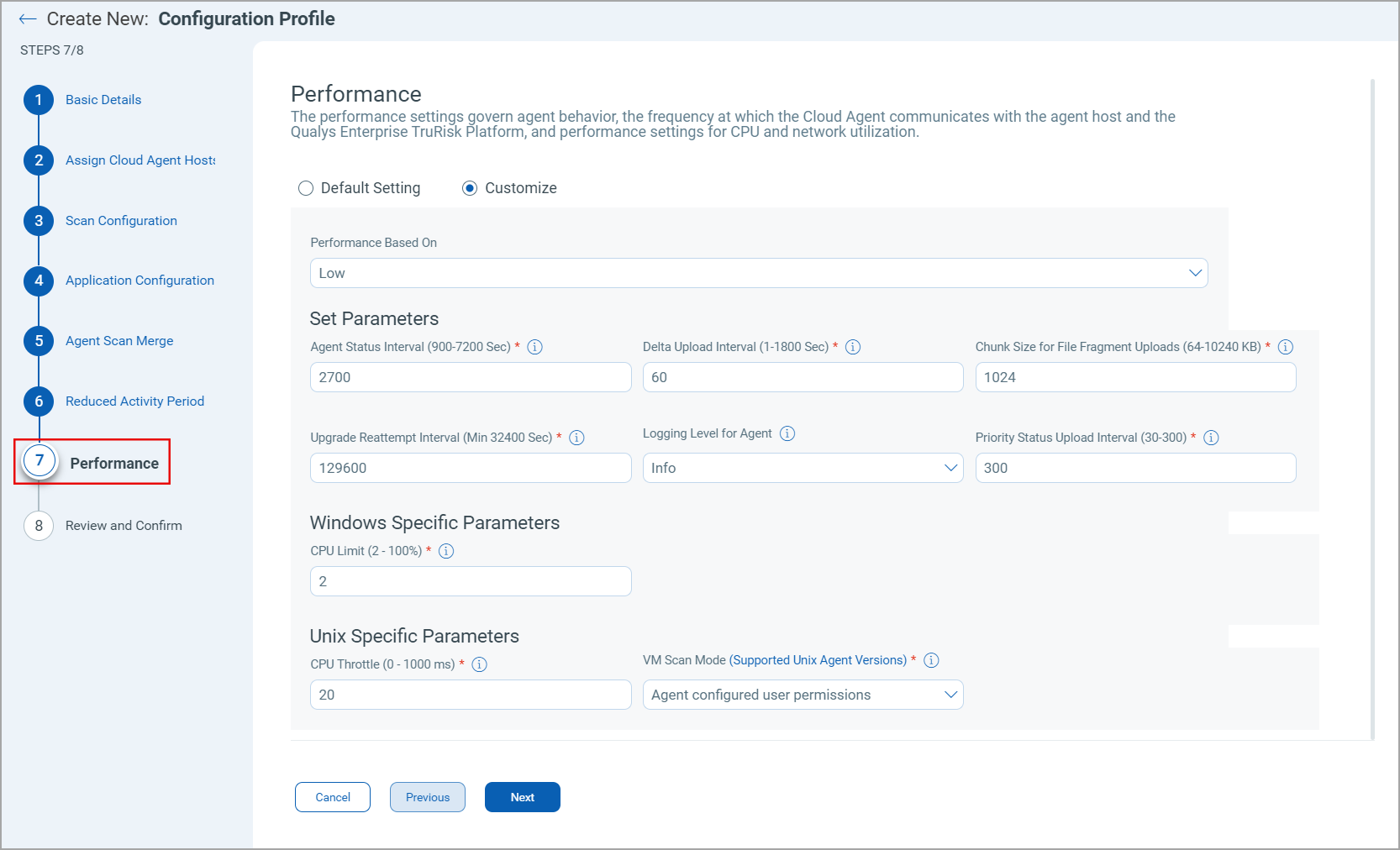Click the back arrow beside Create New
The width and height of the screenshot is (1400, 850).
coord(28,19)
